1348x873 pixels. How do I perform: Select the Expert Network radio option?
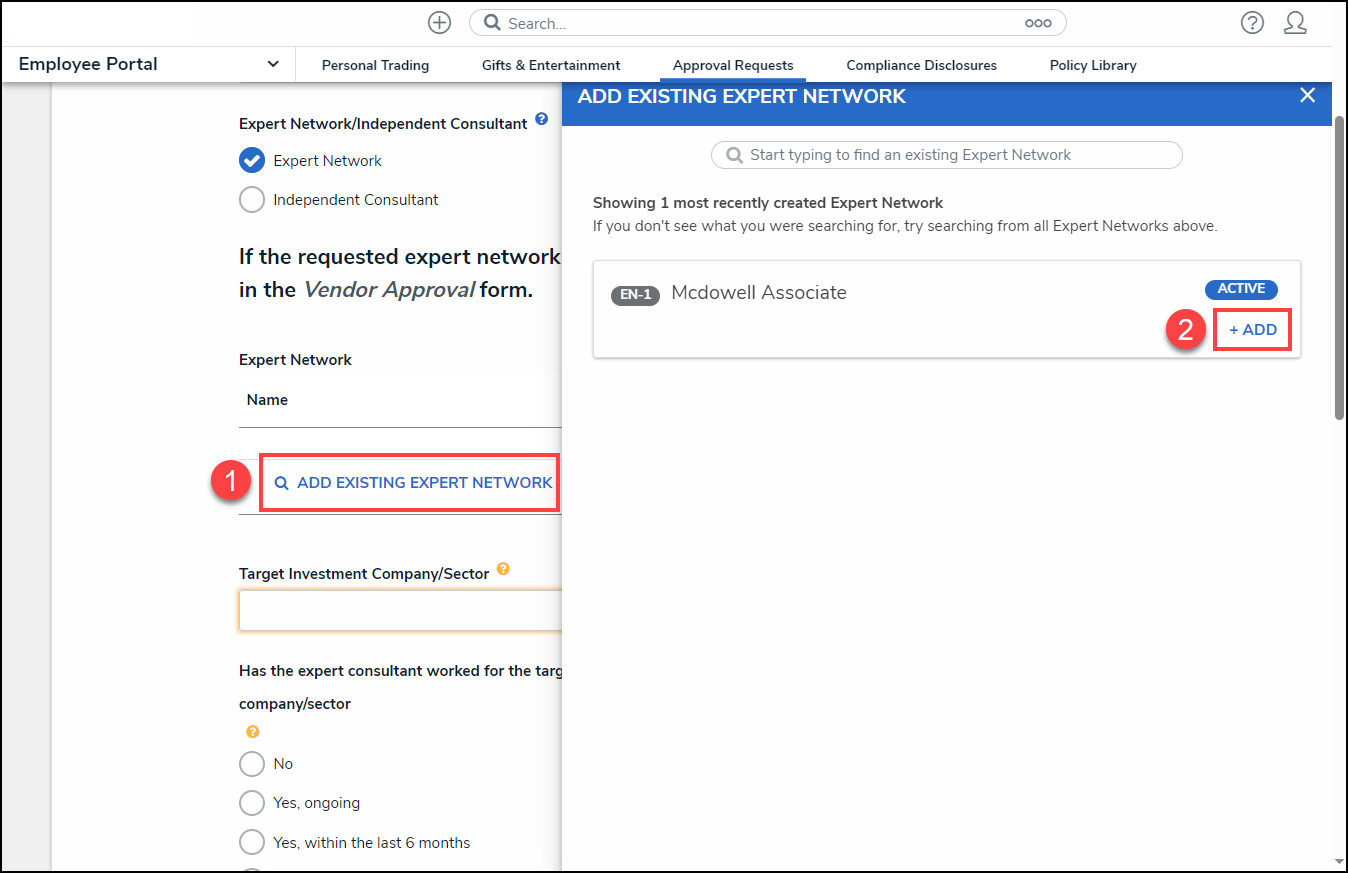(252, 160)
